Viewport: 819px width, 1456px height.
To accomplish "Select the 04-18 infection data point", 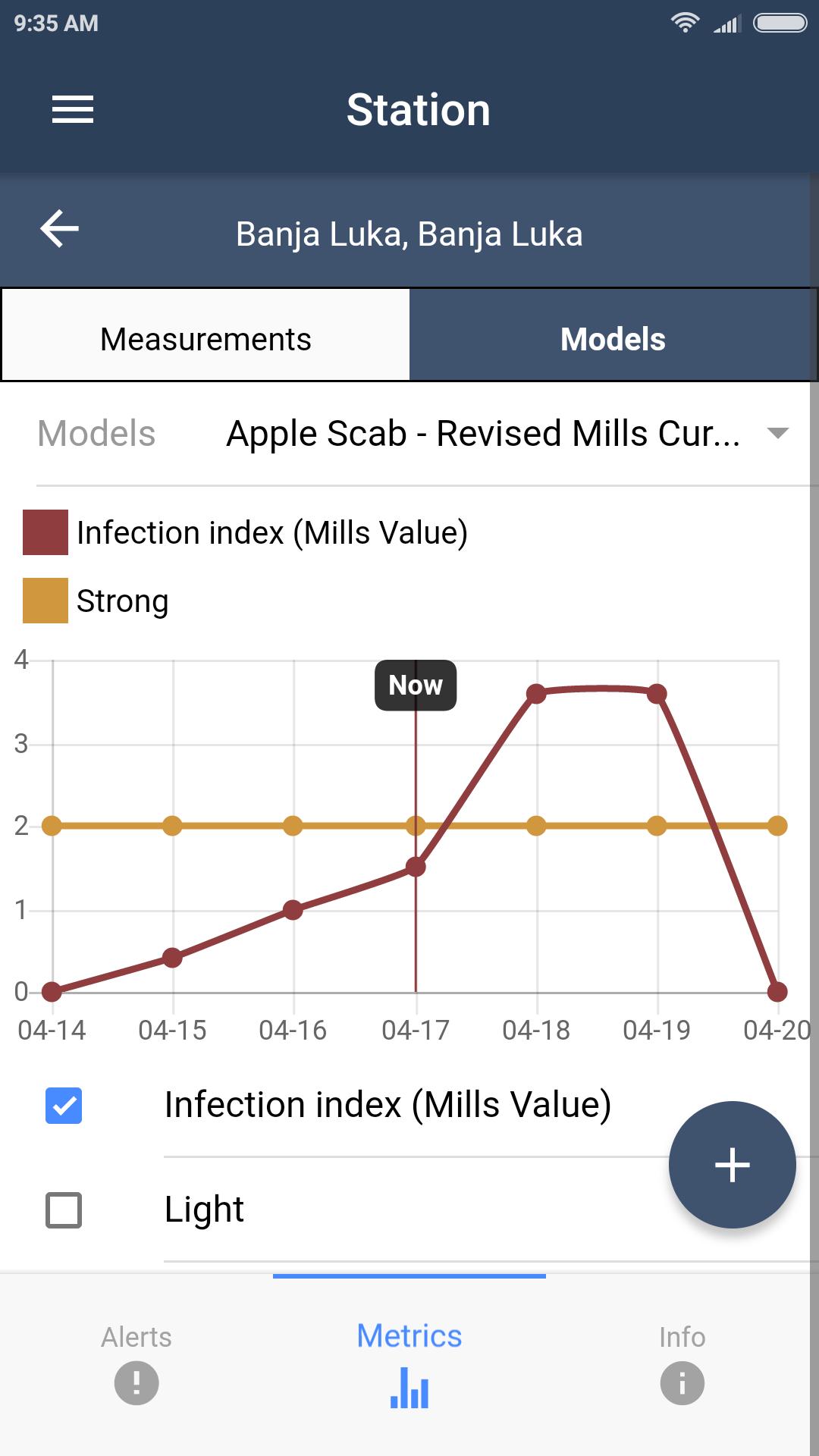I will point(536,694).
